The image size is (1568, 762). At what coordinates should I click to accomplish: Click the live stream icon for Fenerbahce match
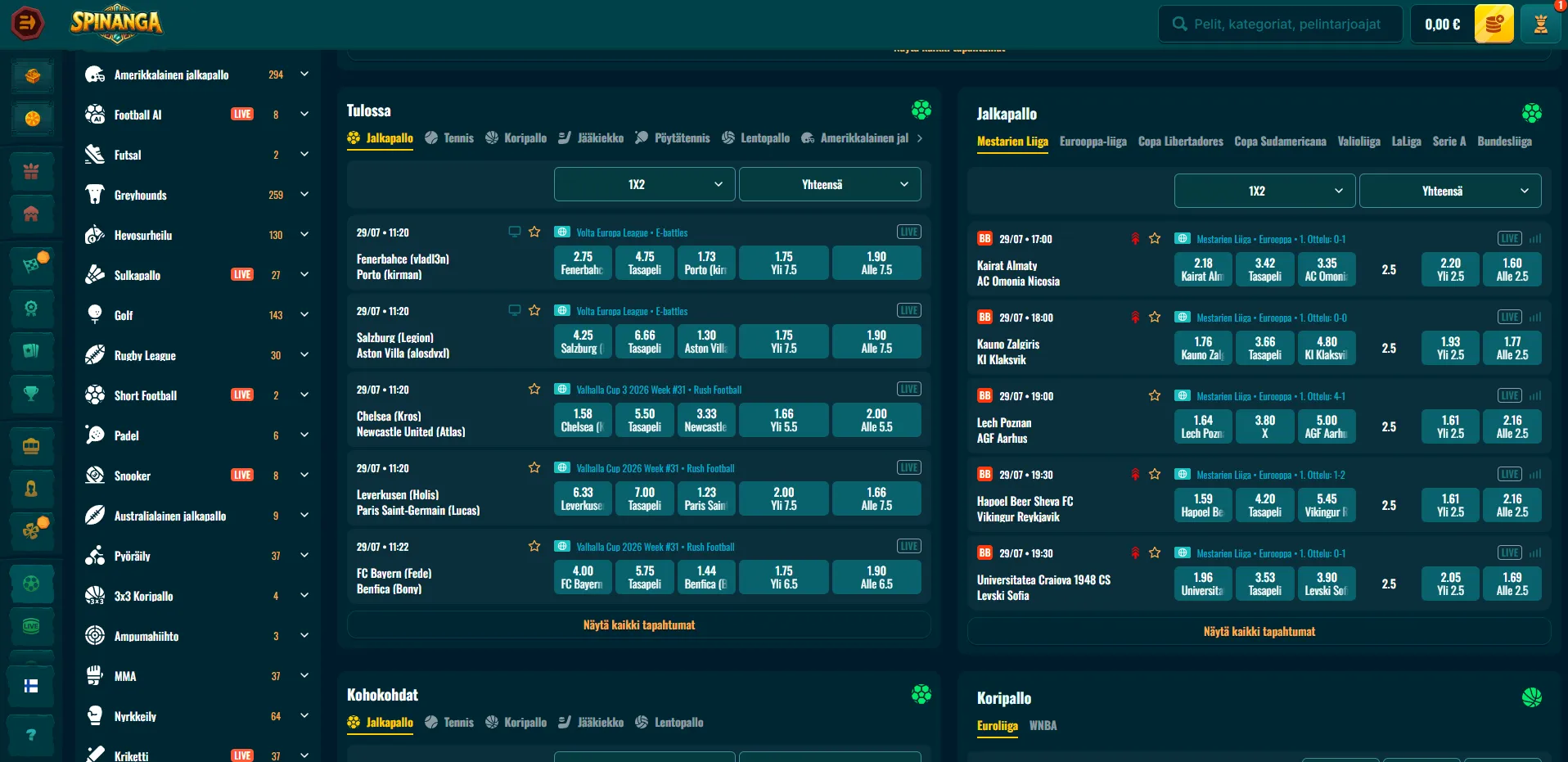point(514,232)
